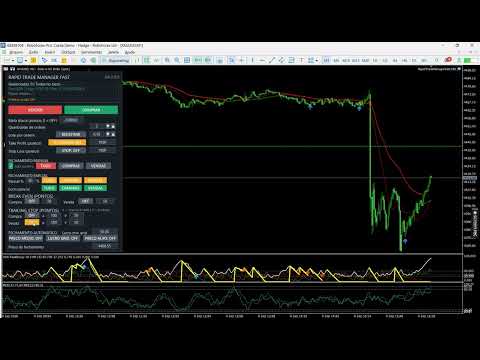The height and width of the screenshot is (360, 480).
Task: Expand the profiles dropdown arrow
Action: coord(26,61)
